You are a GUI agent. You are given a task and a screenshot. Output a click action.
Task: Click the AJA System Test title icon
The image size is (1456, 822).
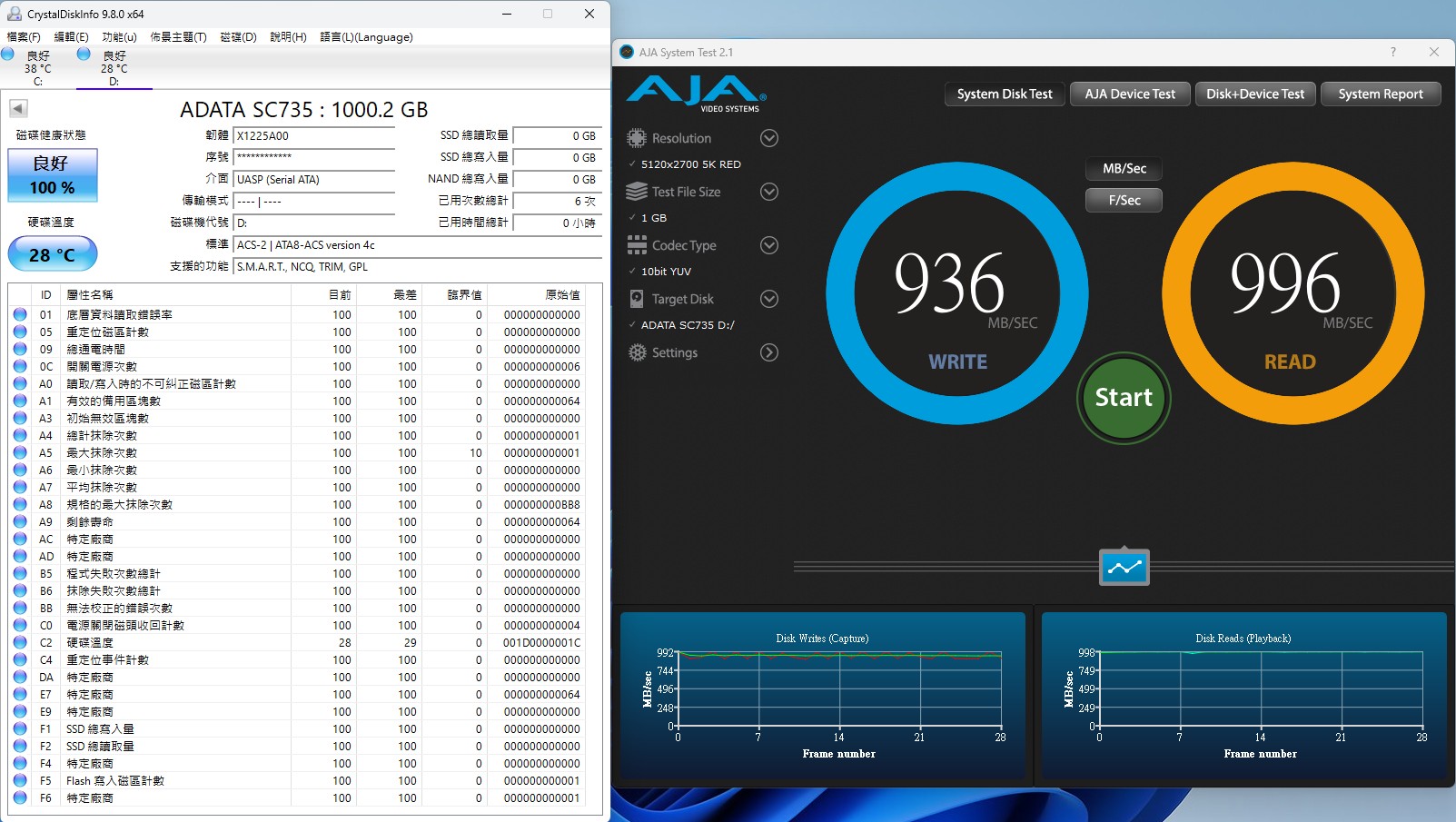(627, 52)
